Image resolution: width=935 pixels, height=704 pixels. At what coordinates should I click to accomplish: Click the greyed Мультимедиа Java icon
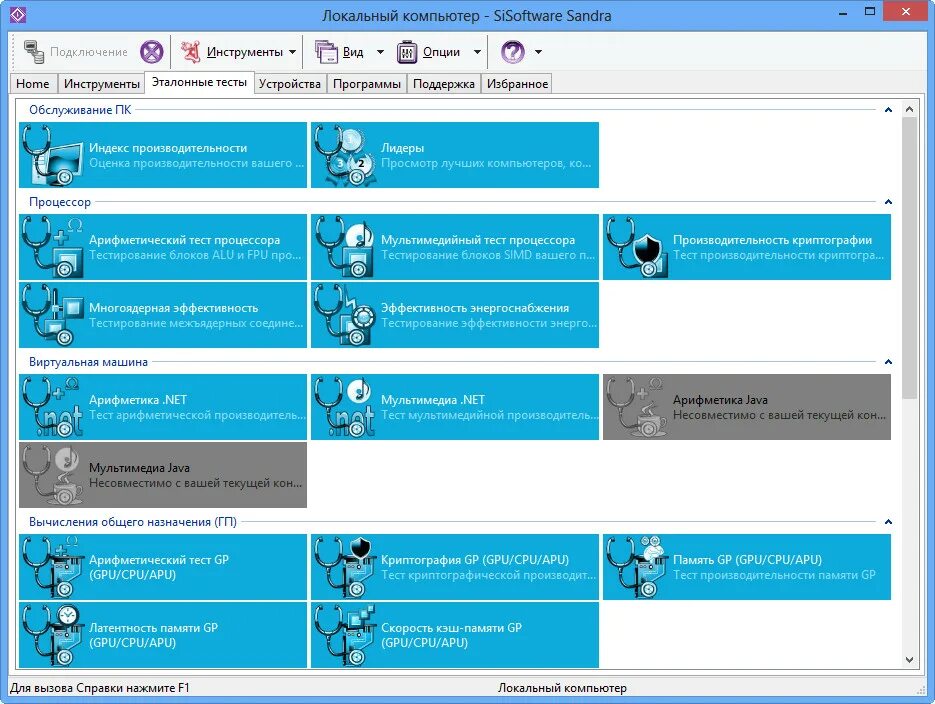point(52,475)
